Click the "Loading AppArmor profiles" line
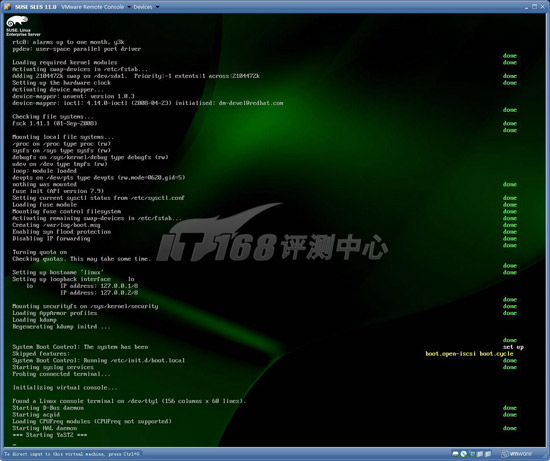 point(55,313)
